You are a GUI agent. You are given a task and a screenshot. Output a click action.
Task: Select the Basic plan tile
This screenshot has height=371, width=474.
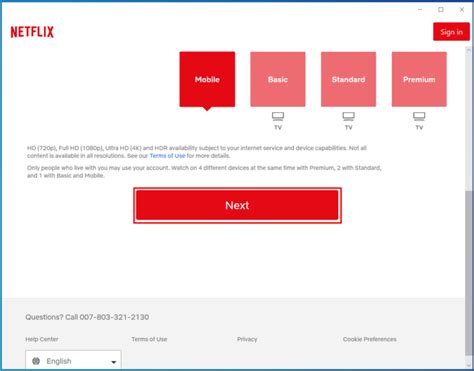pyautogui.click(x=278, y=79)
